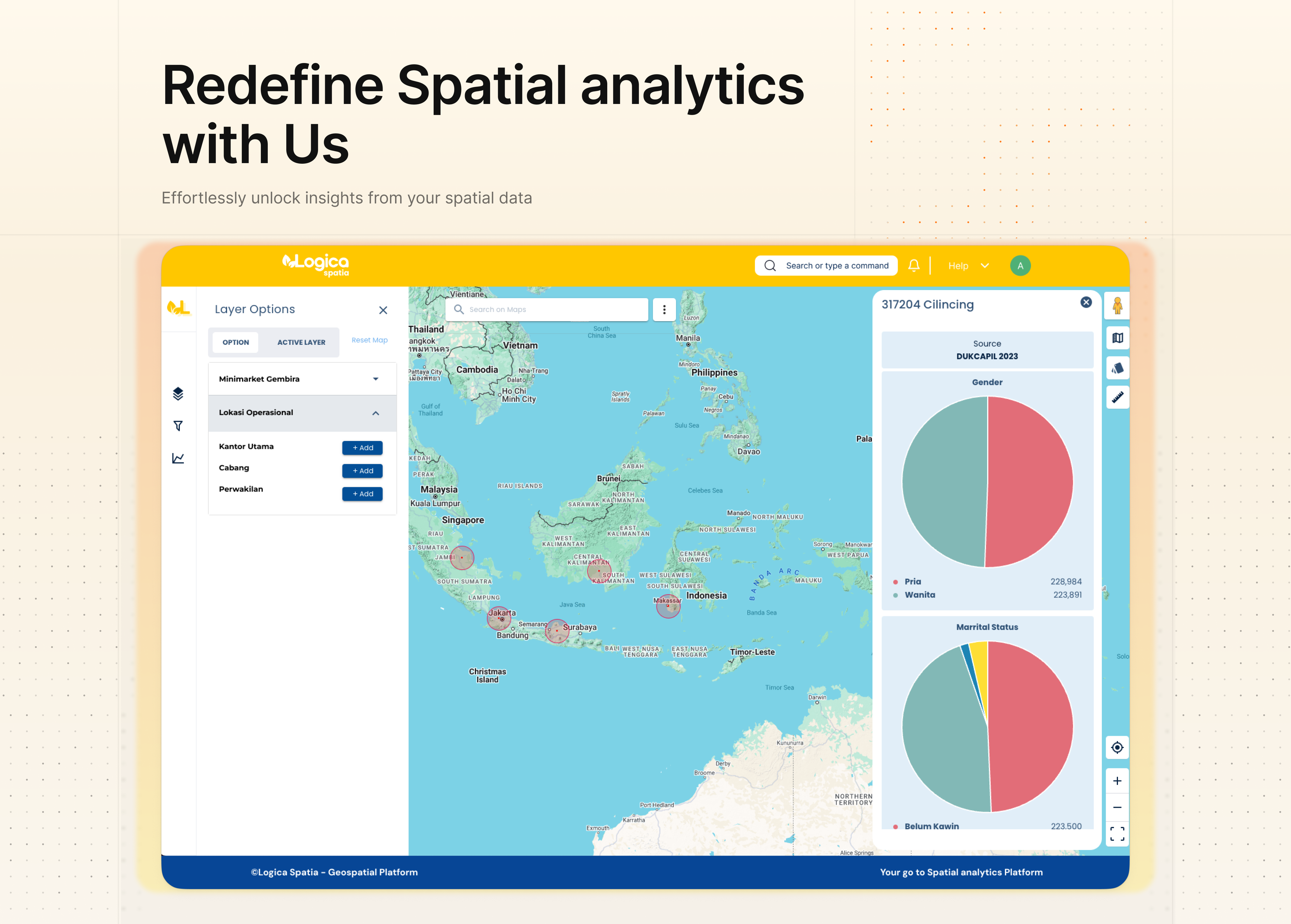1291x924 pixels.
Task: Open map three-dot options menu
Action: 664,309
